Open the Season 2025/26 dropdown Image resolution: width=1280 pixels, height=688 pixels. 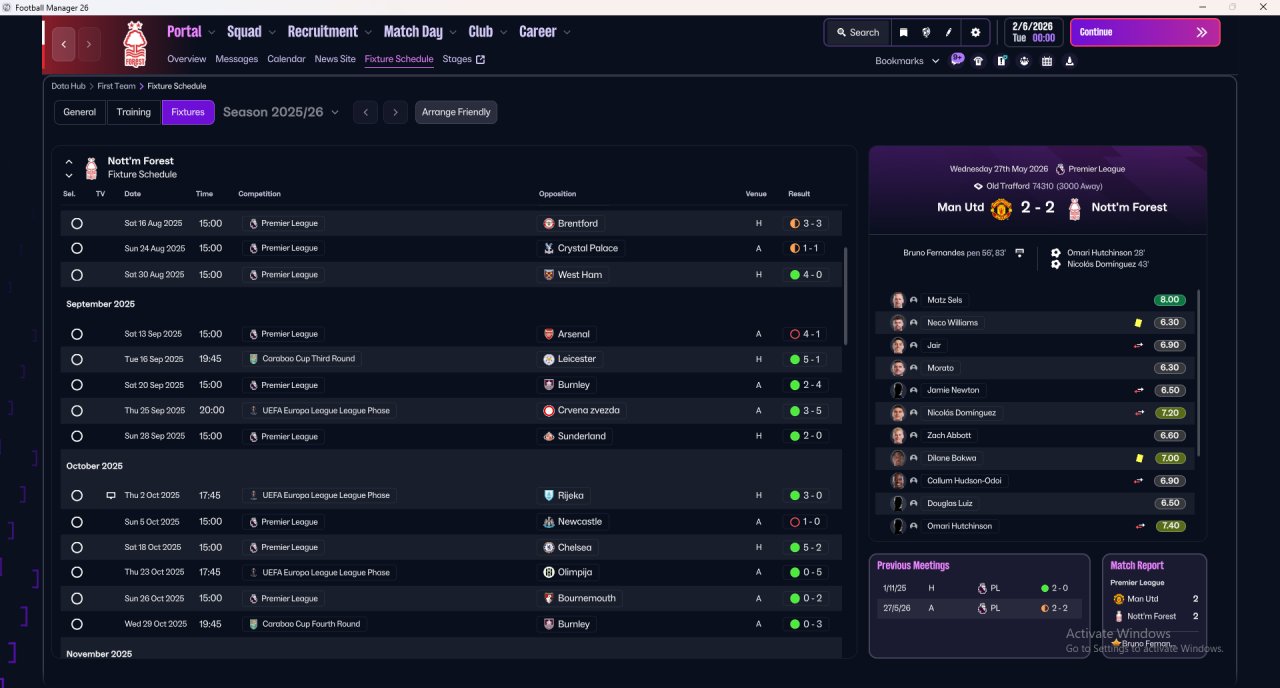281,112
